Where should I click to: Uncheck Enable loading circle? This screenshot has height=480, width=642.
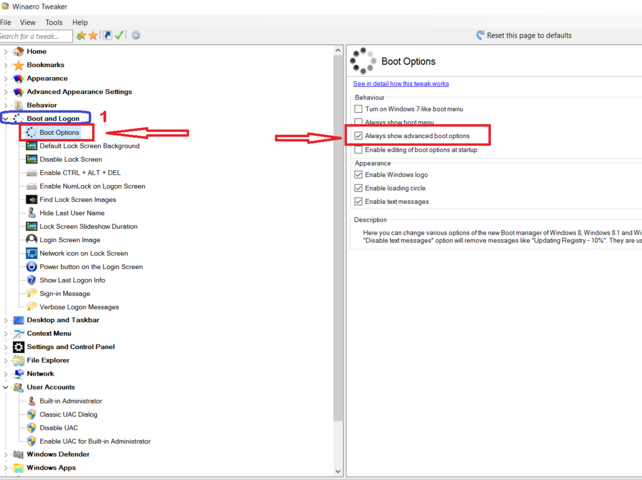click(x=358, y=188)
